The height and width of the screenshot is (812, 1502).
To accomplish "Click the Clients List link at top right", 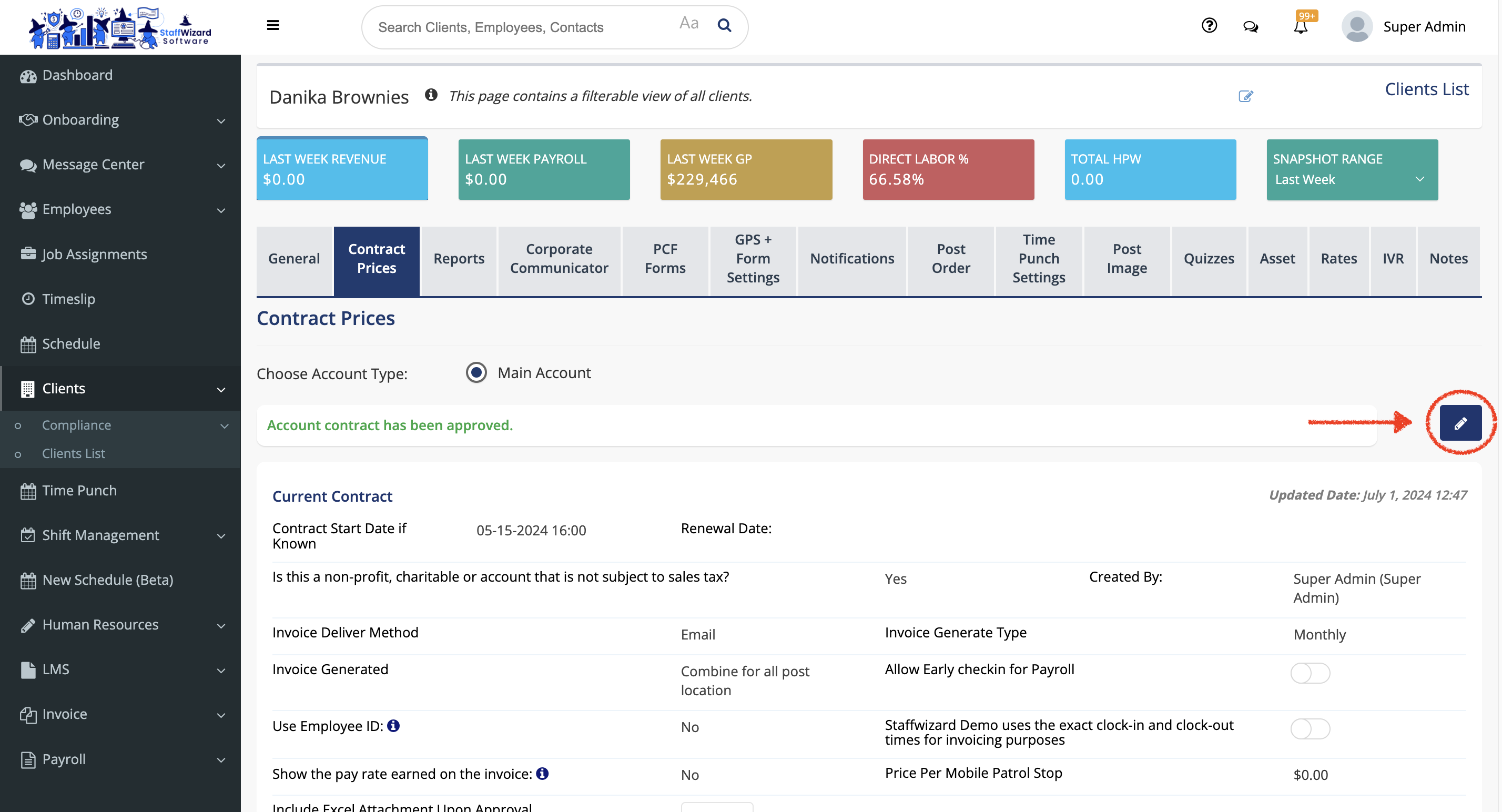I will click(1426, 89).
